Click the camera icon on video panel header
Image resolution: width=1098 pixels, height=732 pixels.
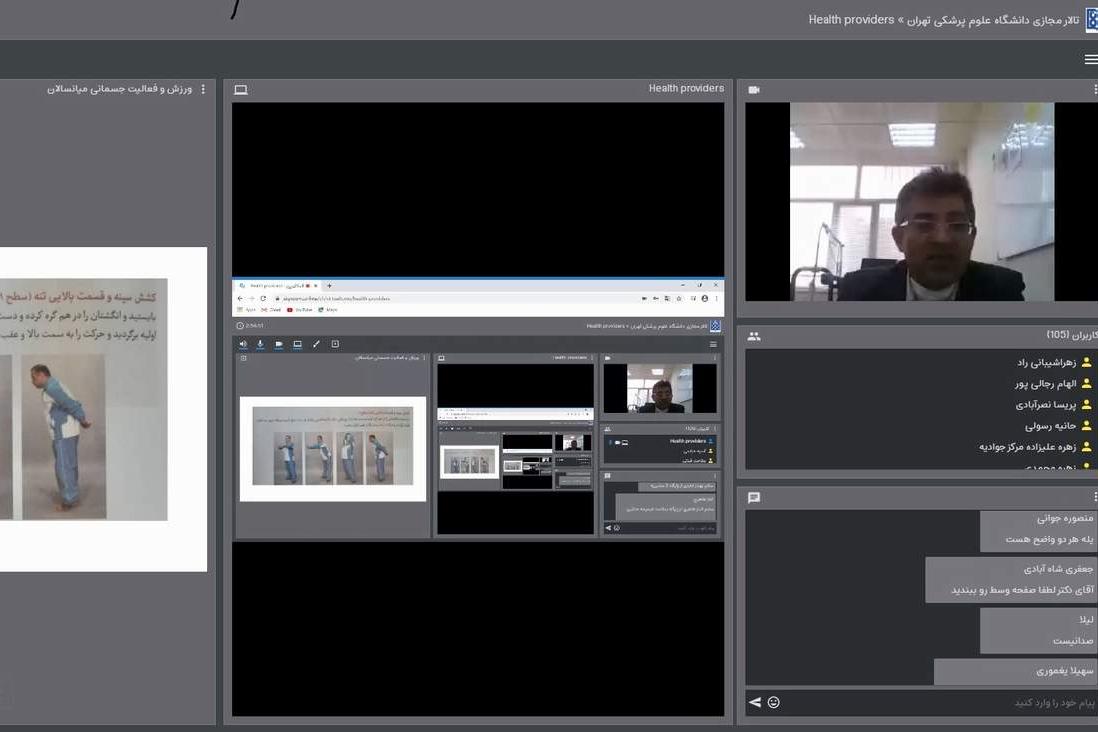(x=754, y=90)
